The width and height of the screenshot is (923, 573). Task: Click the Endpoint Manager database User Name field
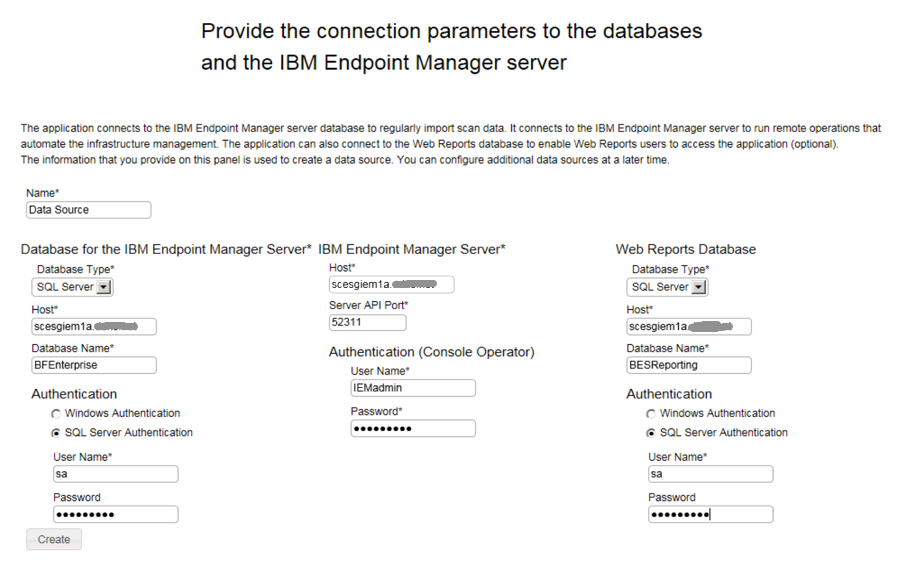pyautogui.click(x=115, y=474)
